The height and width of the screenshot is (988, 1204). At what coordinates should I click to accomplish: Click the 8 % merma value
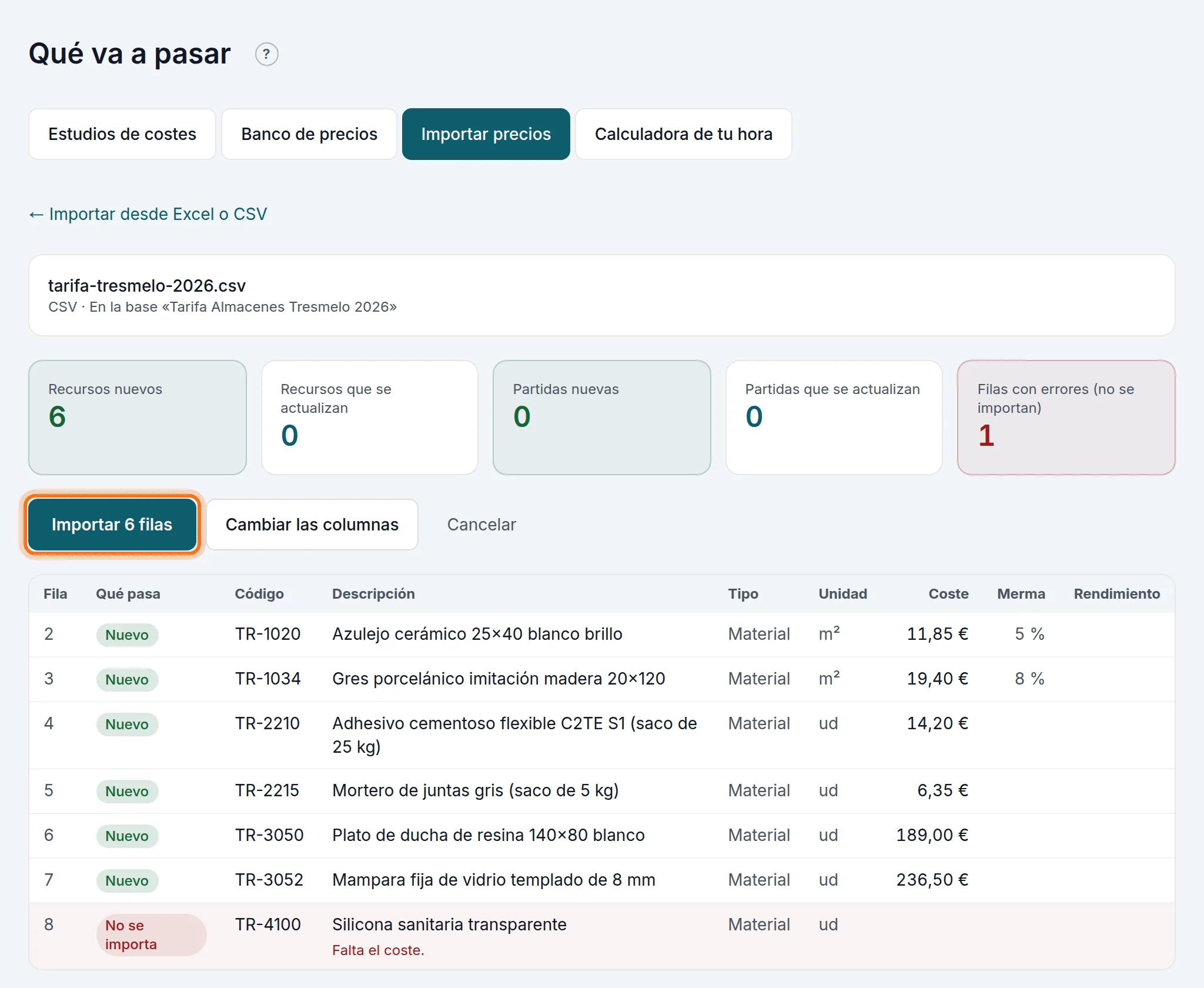click(x=1029, y=679)
